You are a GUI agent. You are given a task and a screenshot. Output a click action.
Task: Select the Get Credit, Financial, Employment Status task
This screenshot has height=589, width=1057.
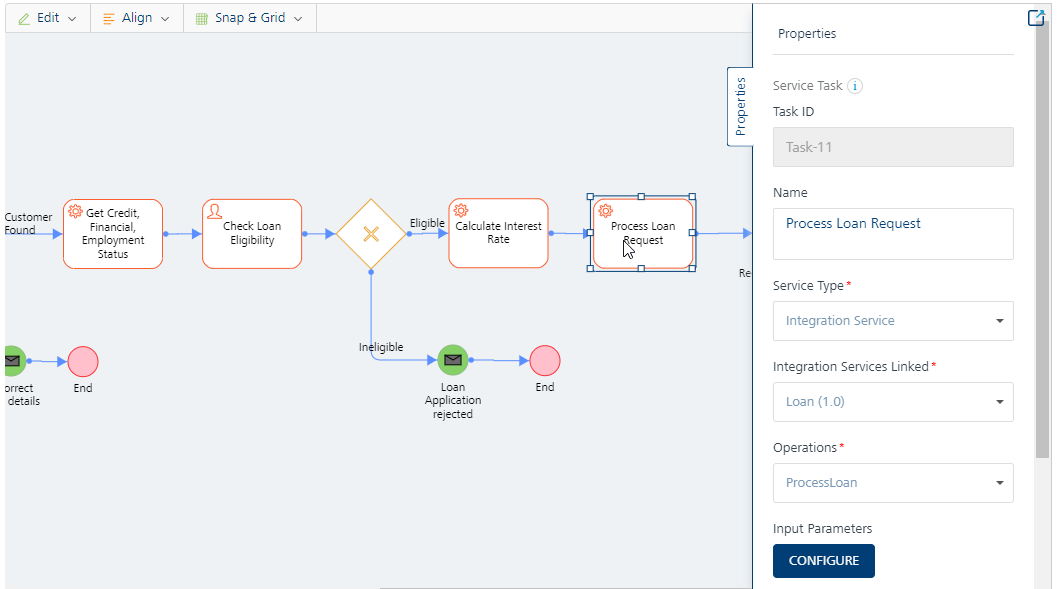tap(113, 234)
